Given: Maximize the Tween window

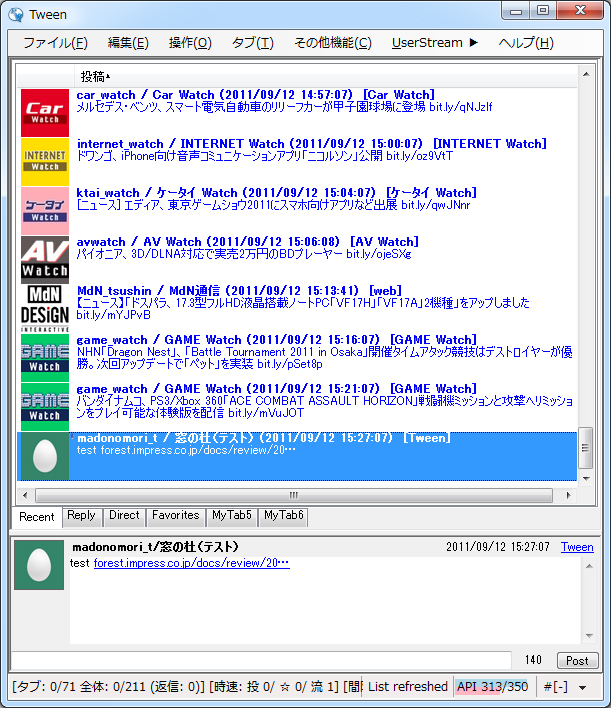Looking at the screenshot, I should click(x=543, y=10).
